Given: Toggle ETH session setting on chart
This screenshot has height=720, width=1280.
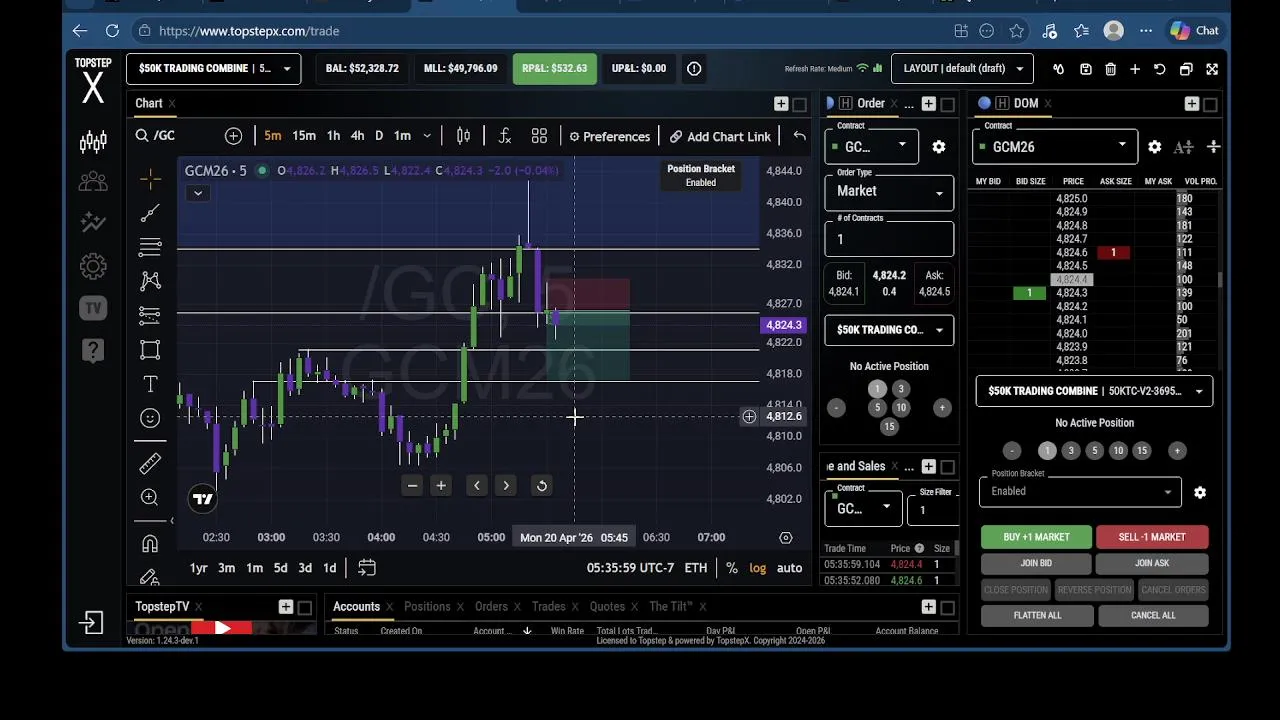Looking at the screenshot, I should (696, 568).
